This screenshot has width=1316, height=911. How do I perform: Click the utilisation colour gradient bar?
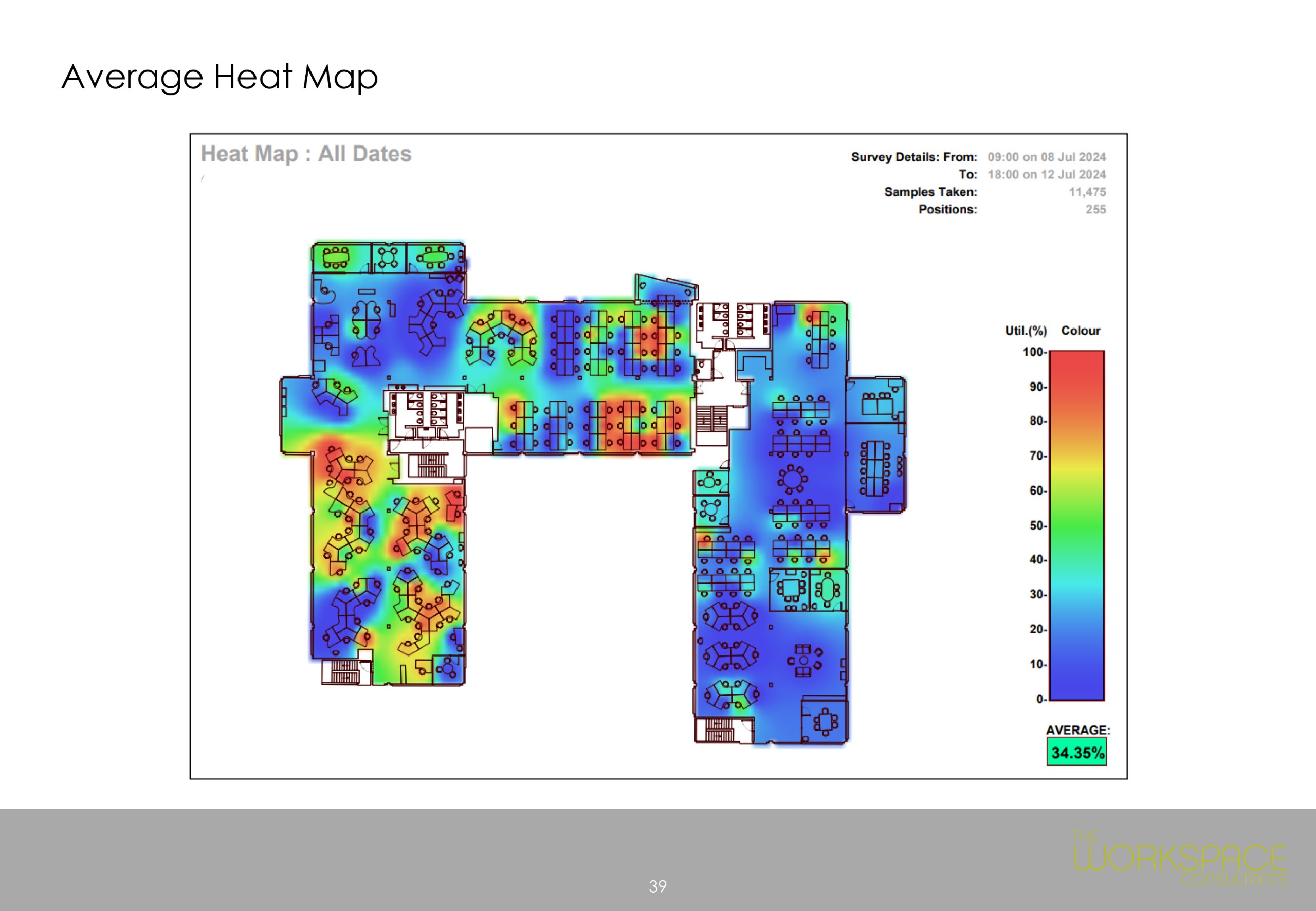point(1076,525)
